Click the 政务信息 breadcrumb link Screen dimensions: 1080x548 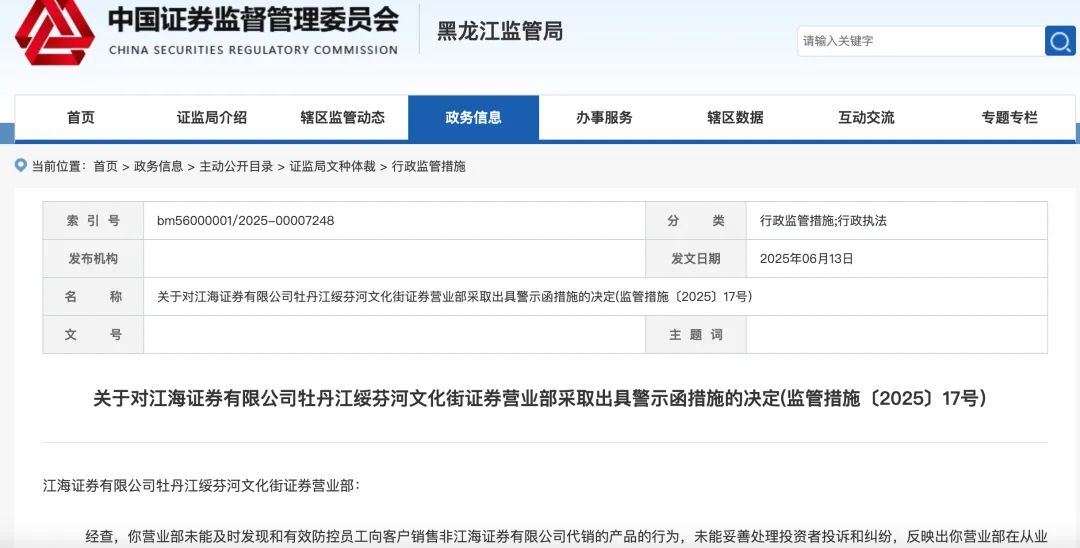pos(158,166)
